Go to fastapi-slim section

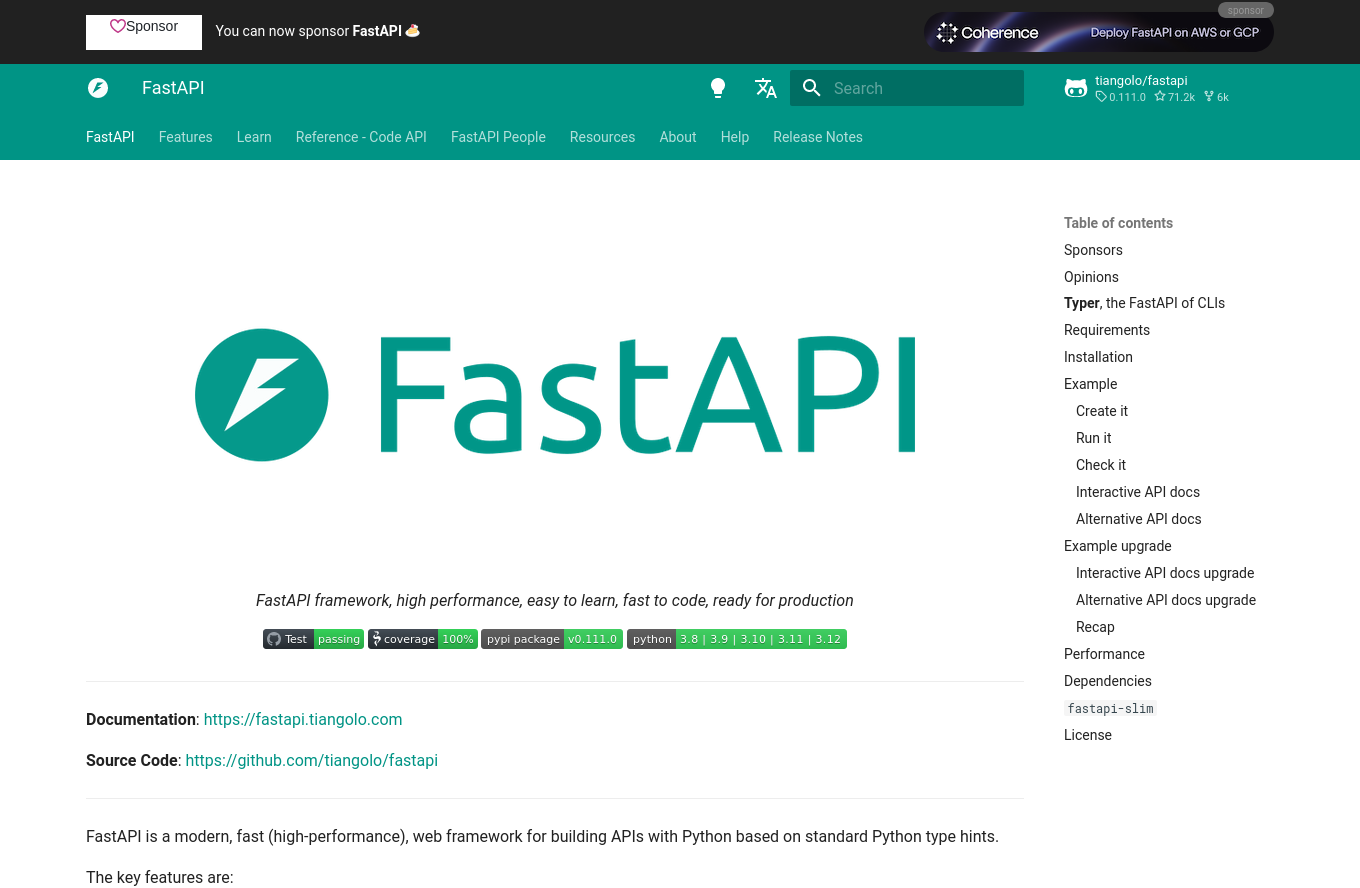(x=1110, y=708)
